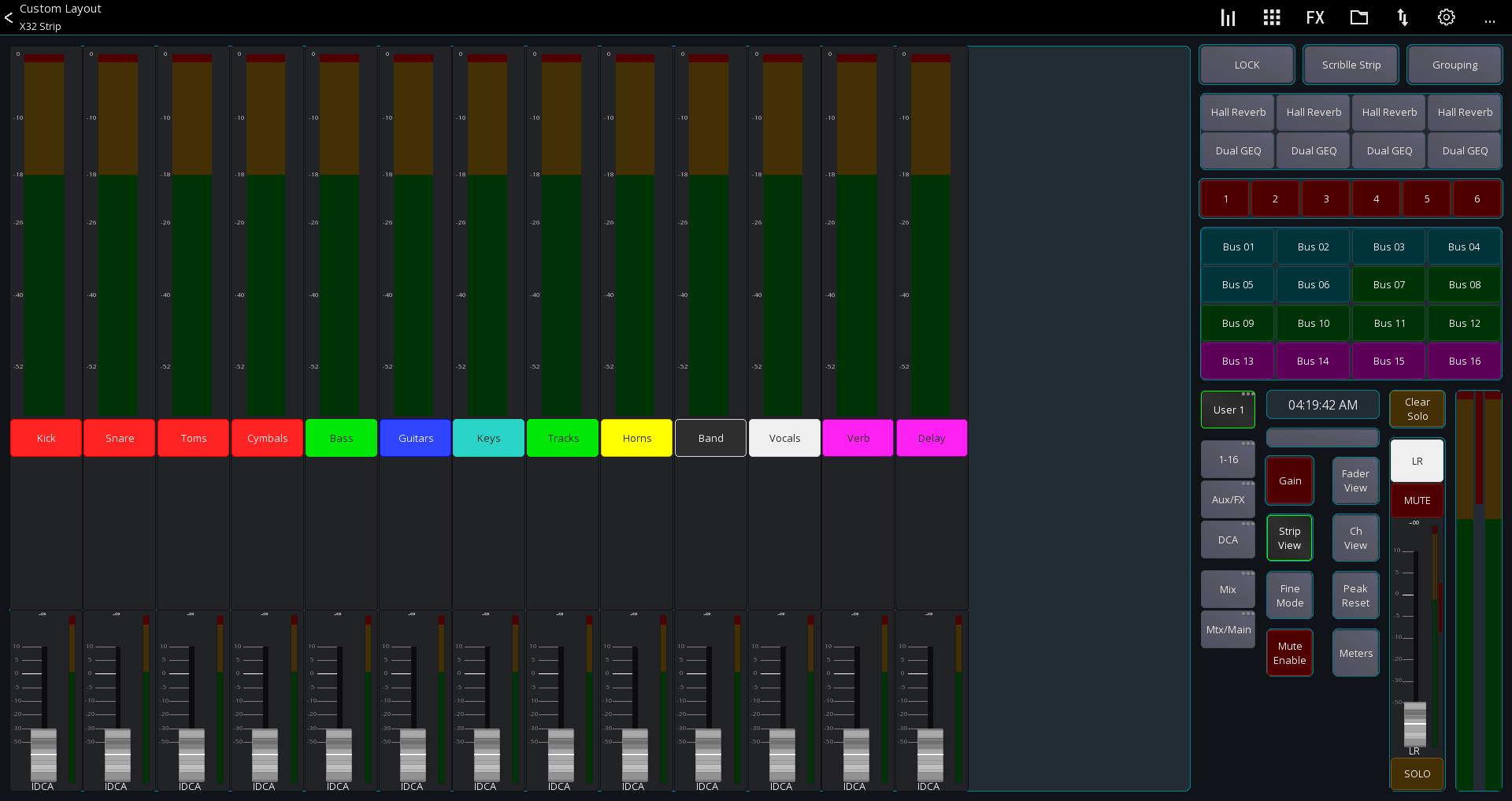The height and width of the screenshot is (801, 1512).
Task: Select the LR main bus button
Action: 1417,461
